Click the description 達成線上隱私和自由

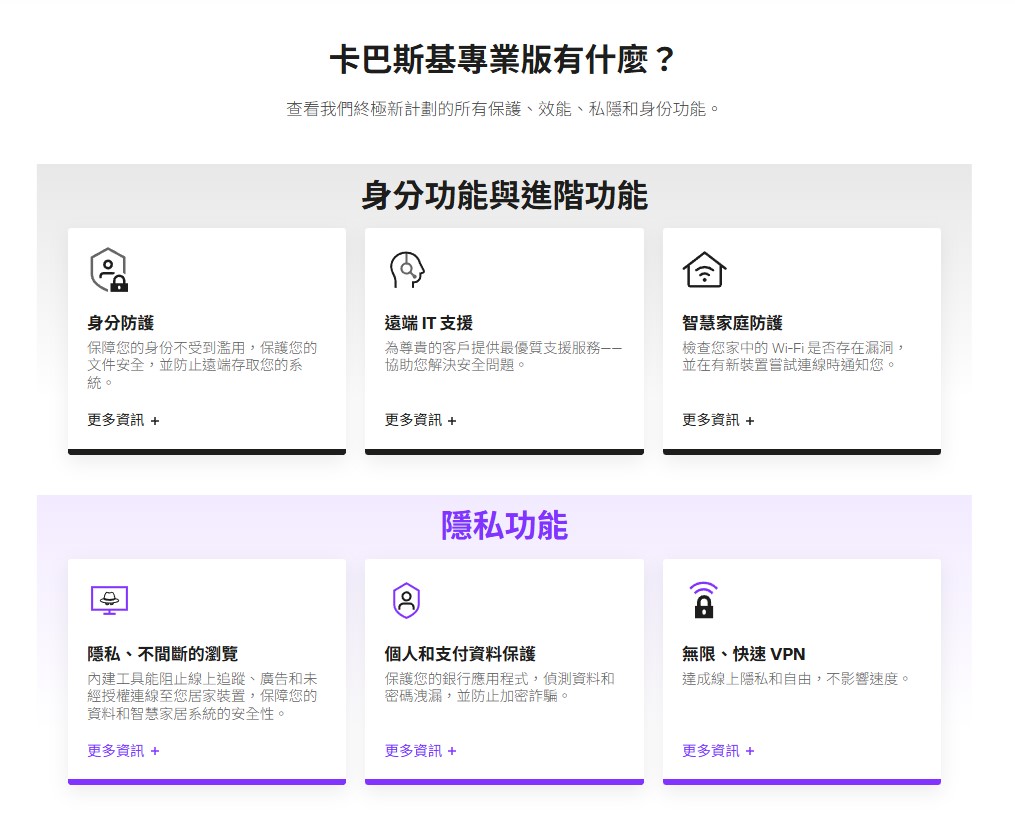coord(797,679)
